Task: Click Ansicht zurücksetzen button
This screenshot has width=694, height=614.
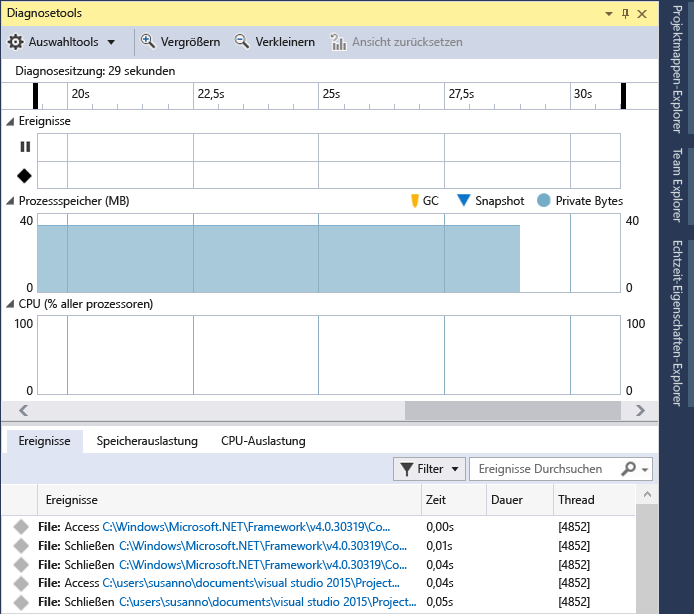Action: pos(397,42)
